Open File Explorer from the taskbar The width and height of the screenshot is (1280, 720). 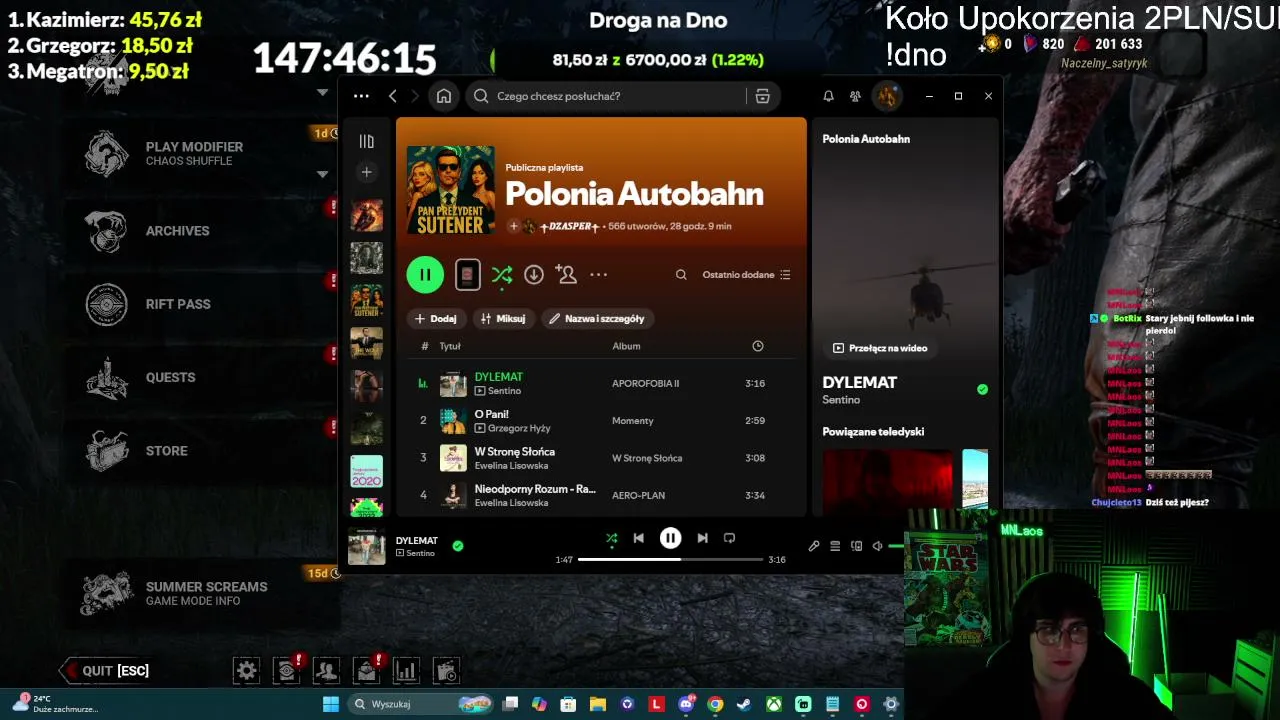pyautogui.click(x=598, y=704)
